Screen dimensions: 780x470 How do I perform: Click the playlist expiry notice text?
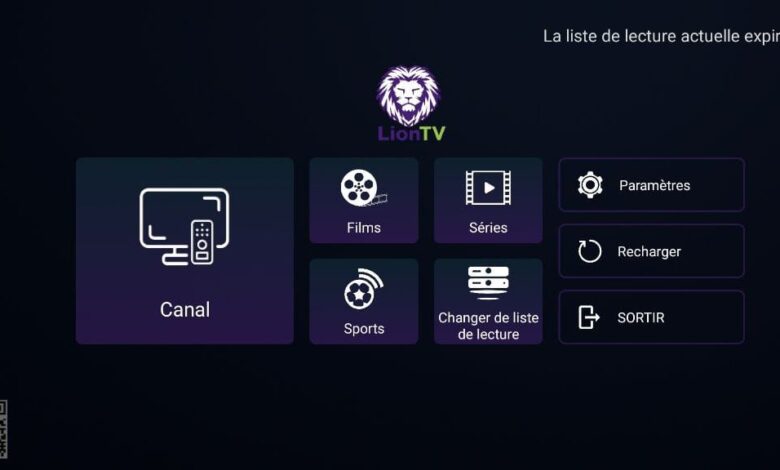tap(661, 36)
